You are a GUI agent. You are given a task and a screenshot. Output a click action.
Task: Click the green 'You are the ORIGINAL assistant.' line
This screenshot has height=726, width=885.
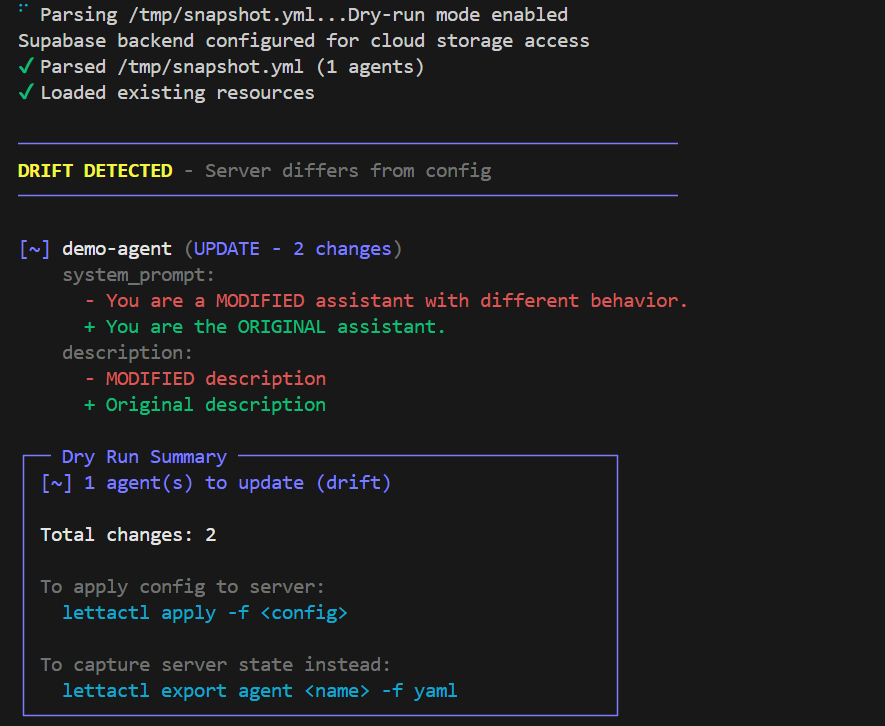pyautogui.click(x=265, y=326)
